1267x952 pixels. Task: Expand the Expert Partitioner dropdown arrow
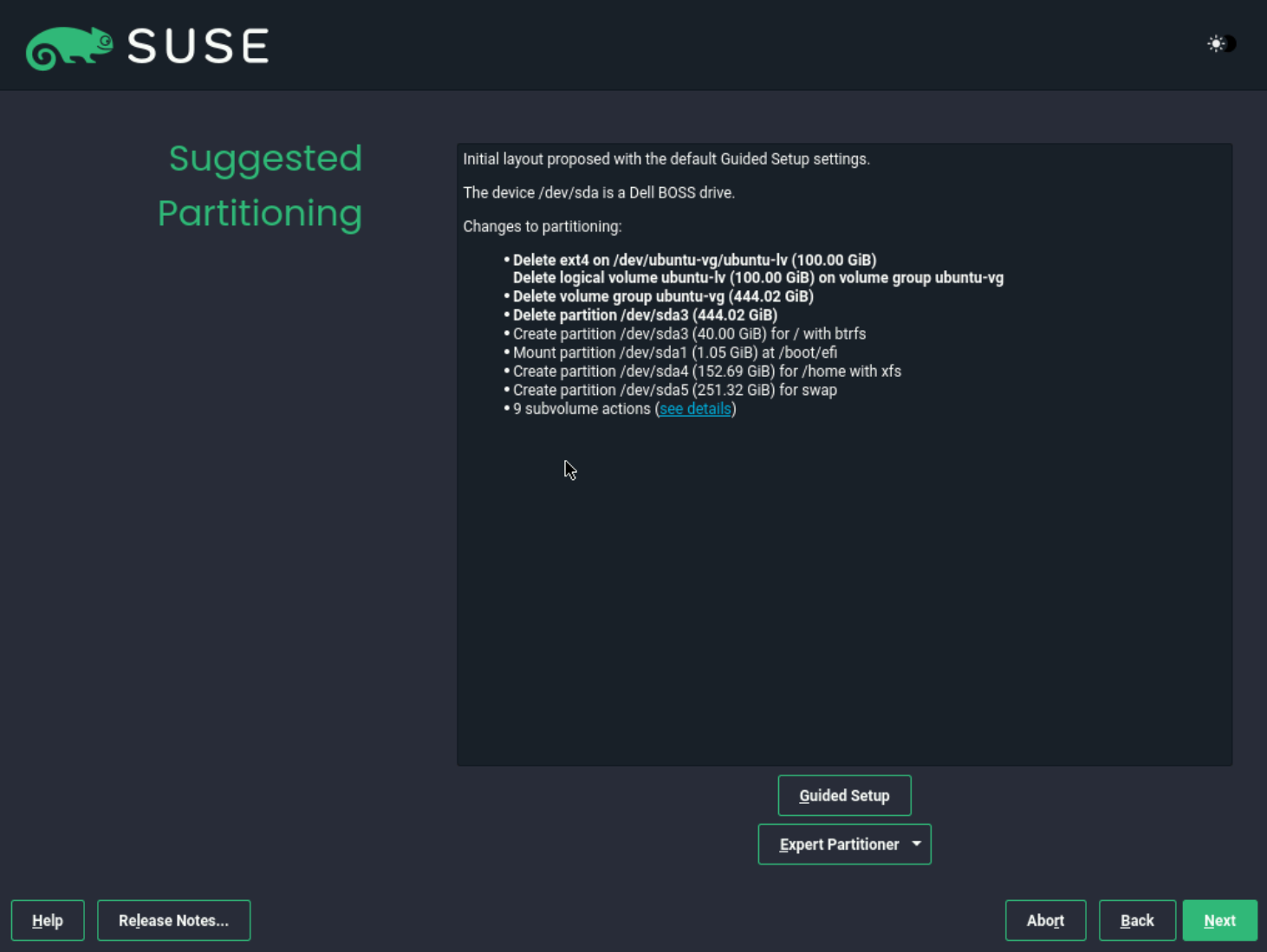tap(915, 844)
